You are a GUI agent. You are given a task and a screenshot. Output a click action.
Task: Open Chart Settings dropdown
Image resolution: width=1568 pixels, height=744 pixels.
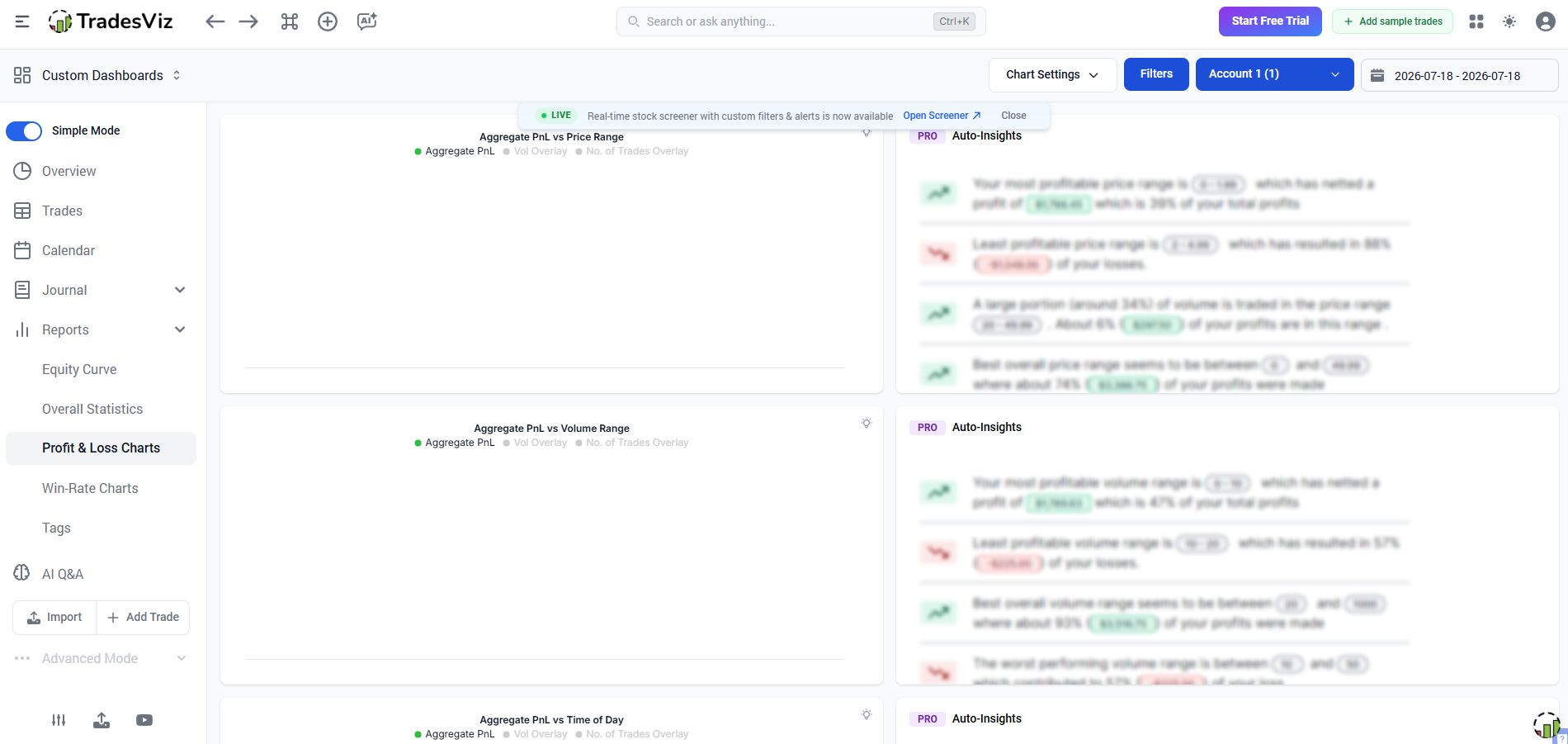[1052, 74]
